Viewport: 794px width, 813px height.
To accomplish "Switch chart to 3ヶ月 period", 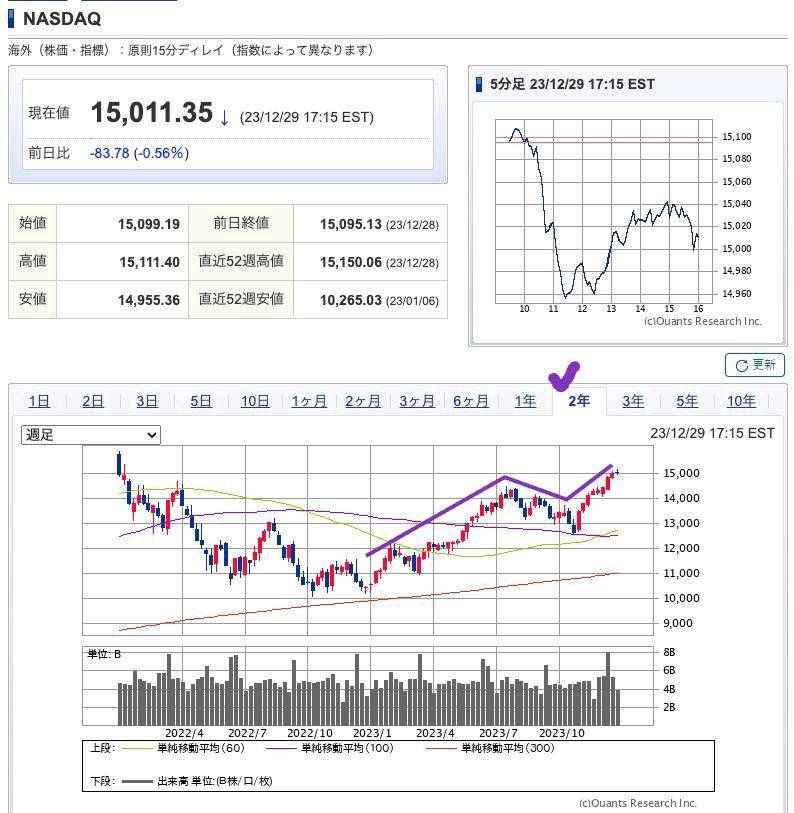I will coord(417,401).
